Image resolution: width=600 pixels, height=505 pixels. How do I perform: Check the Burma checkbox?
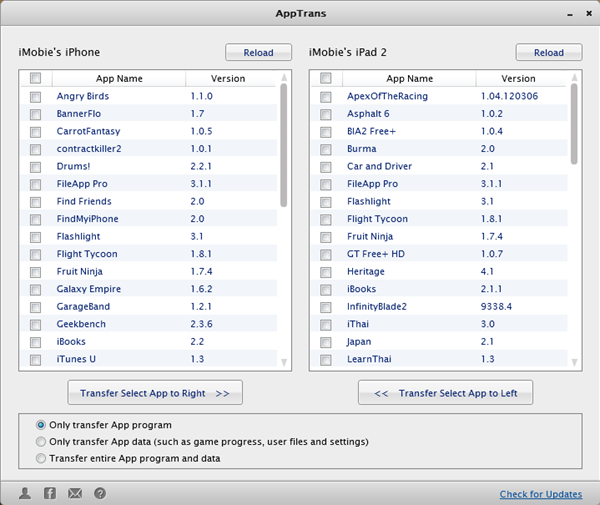click(326, 149)
